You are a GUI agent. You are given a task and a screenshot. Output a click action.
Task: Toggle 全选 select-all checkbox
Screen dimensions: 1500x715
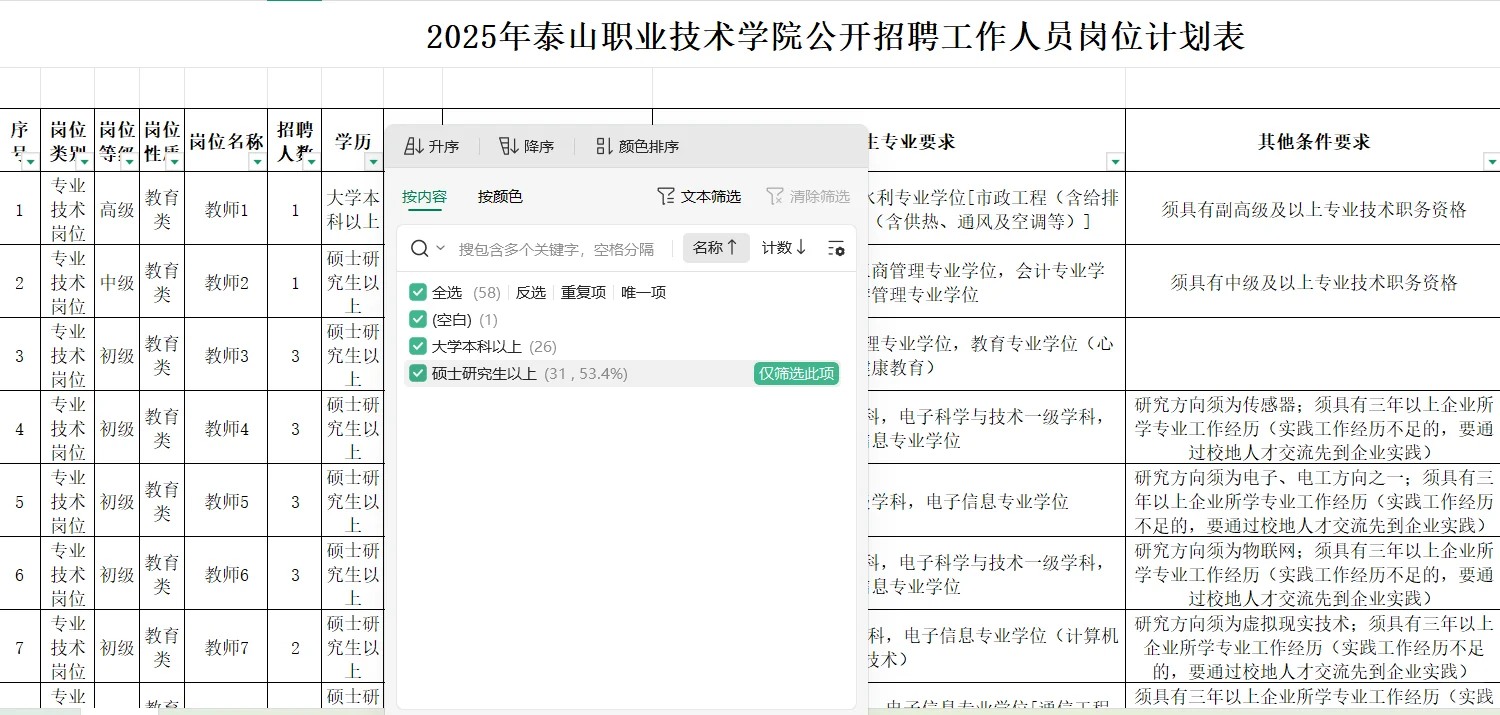click(418, 292)
